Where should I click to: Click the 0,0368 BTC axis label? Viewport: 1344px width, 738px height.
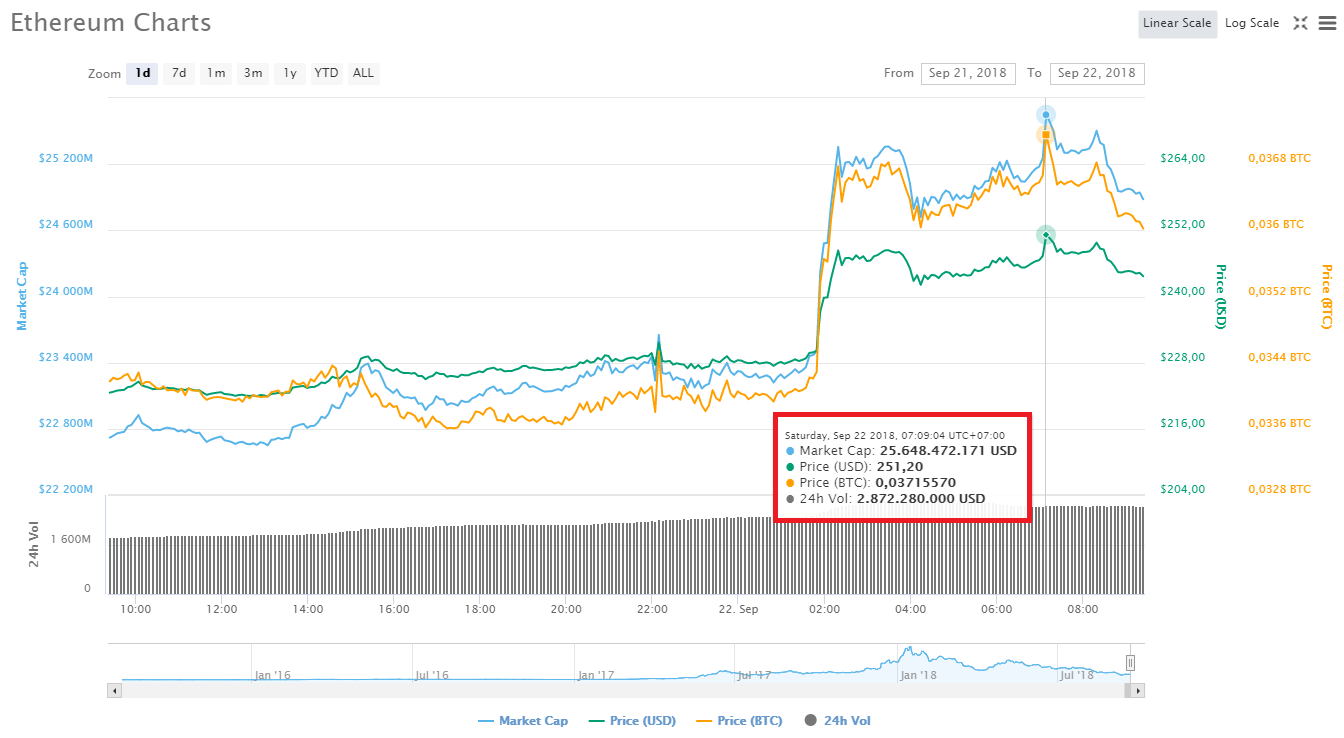click(1279, 158)
